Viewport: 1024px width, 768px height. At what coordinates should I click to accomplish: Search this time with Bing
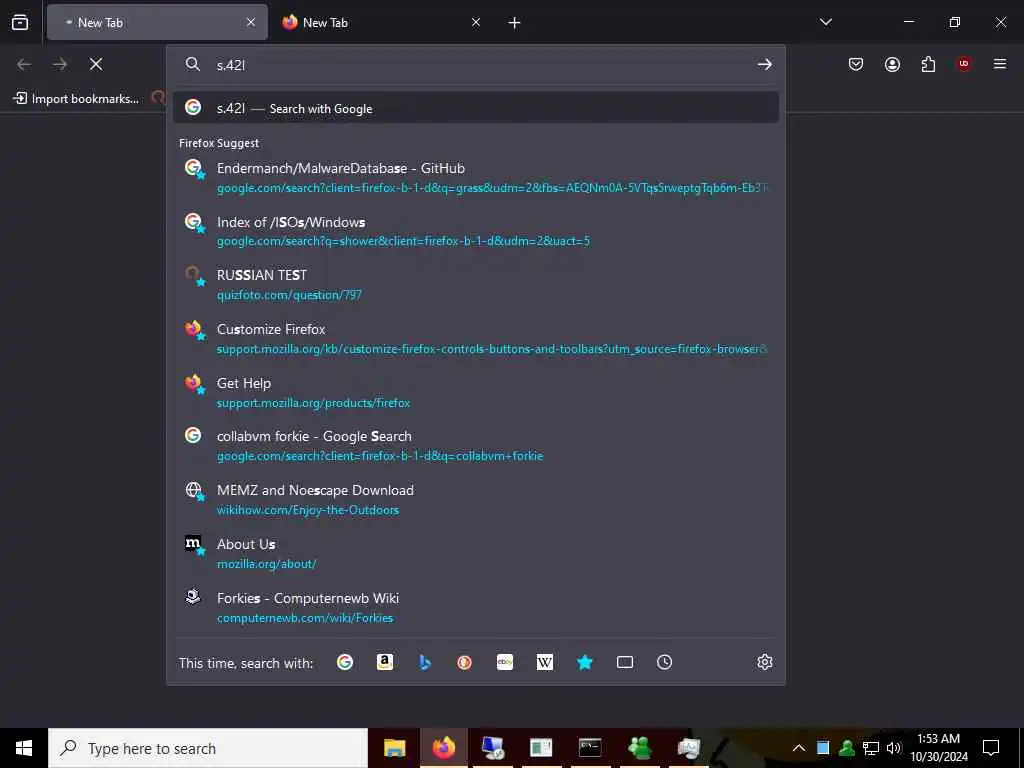pos(424,662)
